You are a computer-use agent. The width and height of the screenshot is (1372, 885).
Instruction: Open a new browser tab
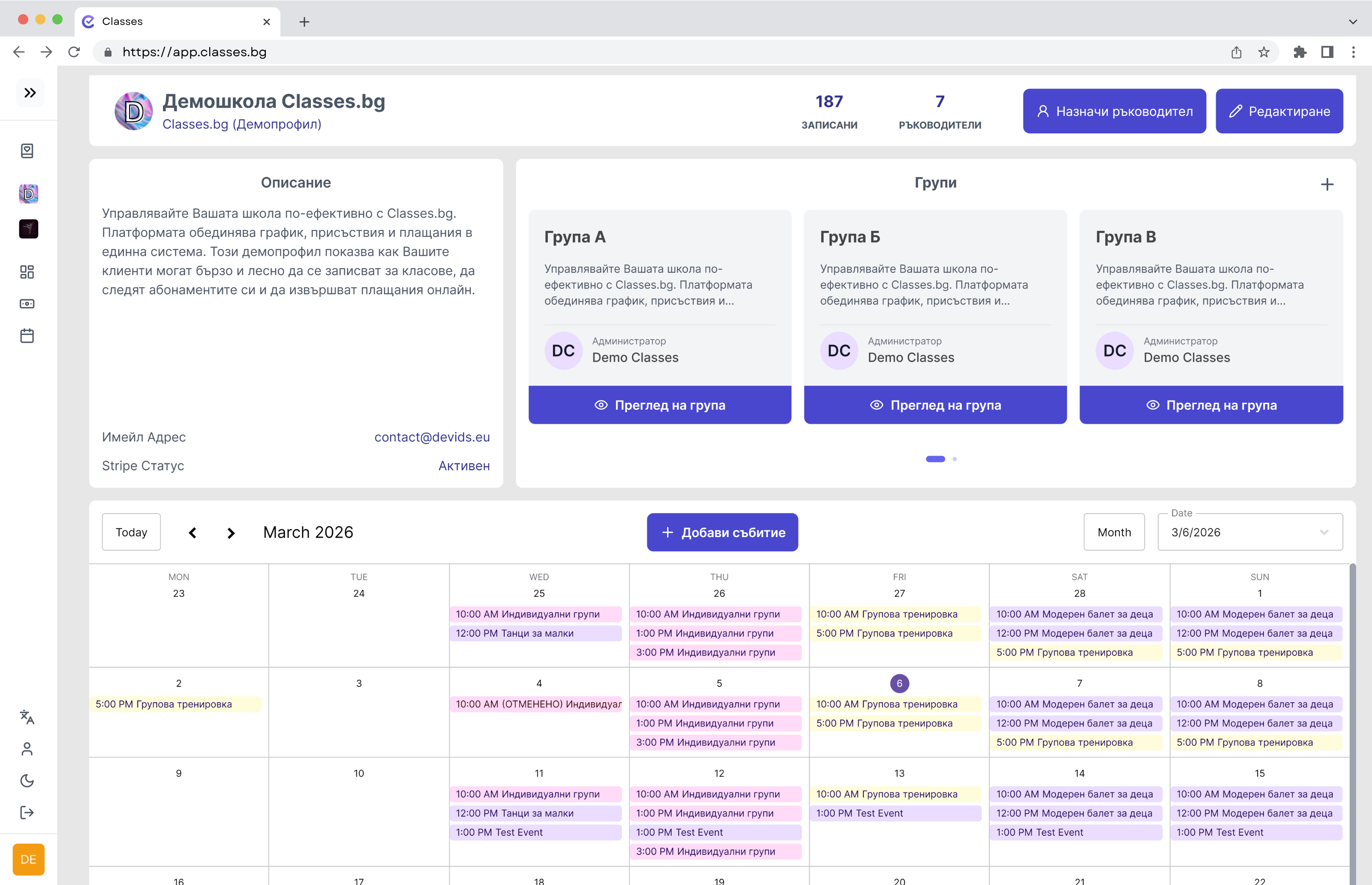click(x=304, y=22)
